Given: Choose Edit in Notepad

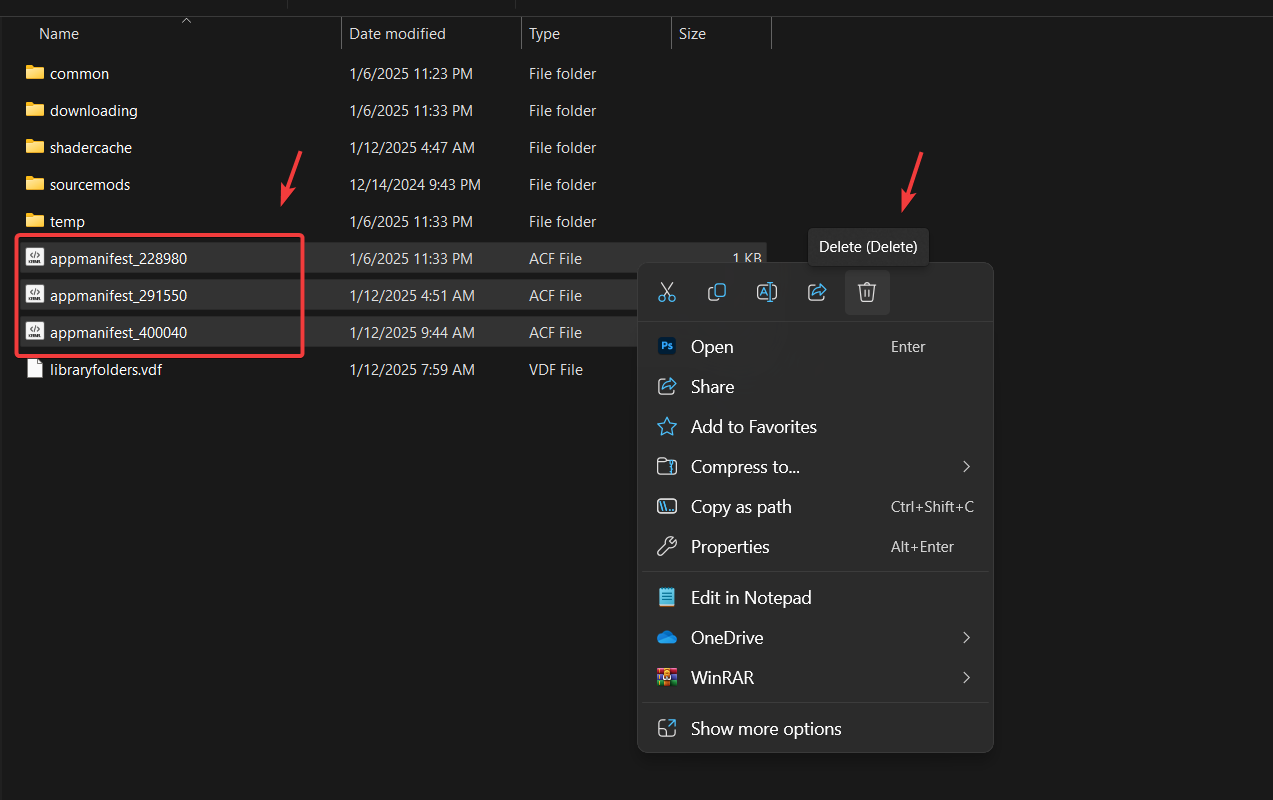Looking at the screenshot, I should (x=751, y=598).
